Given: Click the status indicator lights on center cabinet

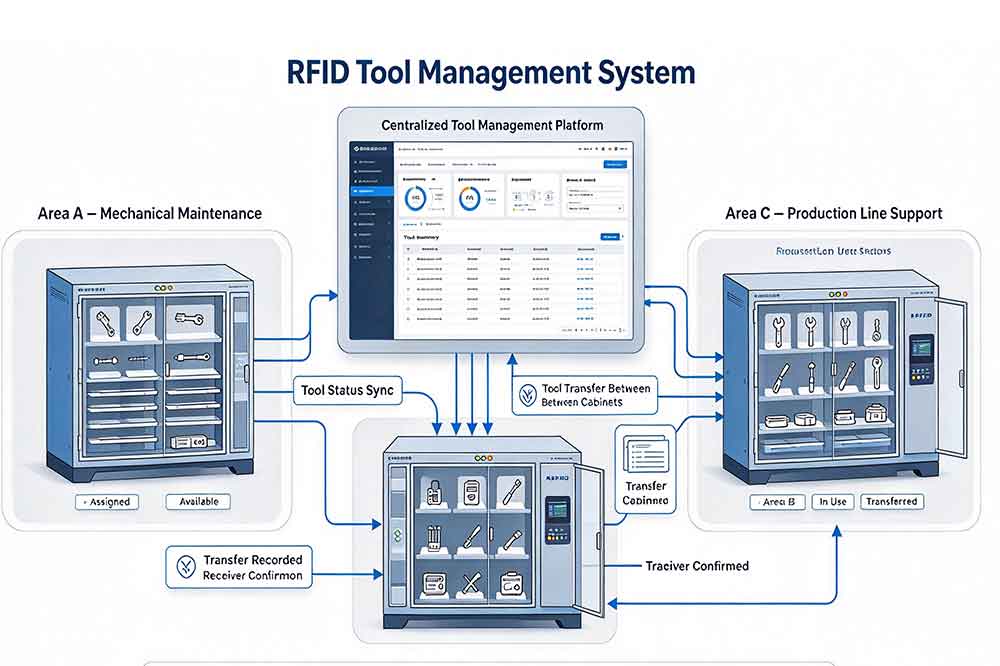Looking at the screenshot, I should (483, 458).
